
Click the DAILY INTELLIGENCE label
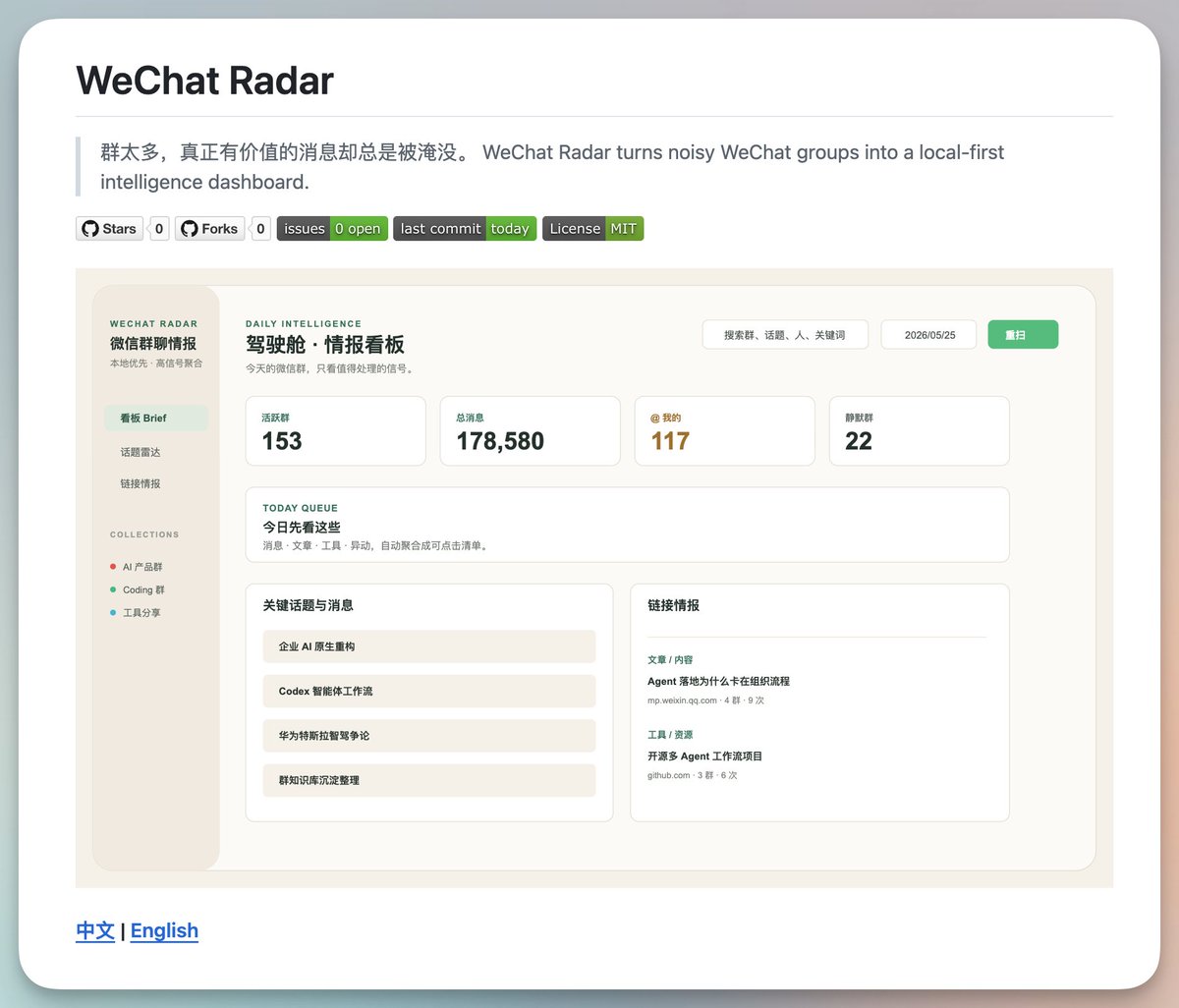(x=304, y=323)
